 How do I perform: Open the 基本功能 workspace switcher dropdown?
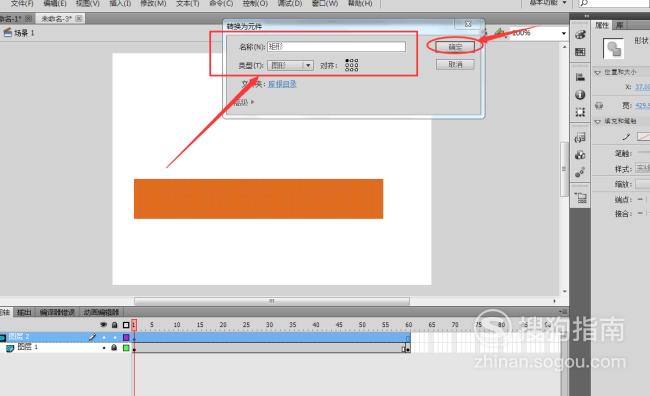[x=548, y=3]
